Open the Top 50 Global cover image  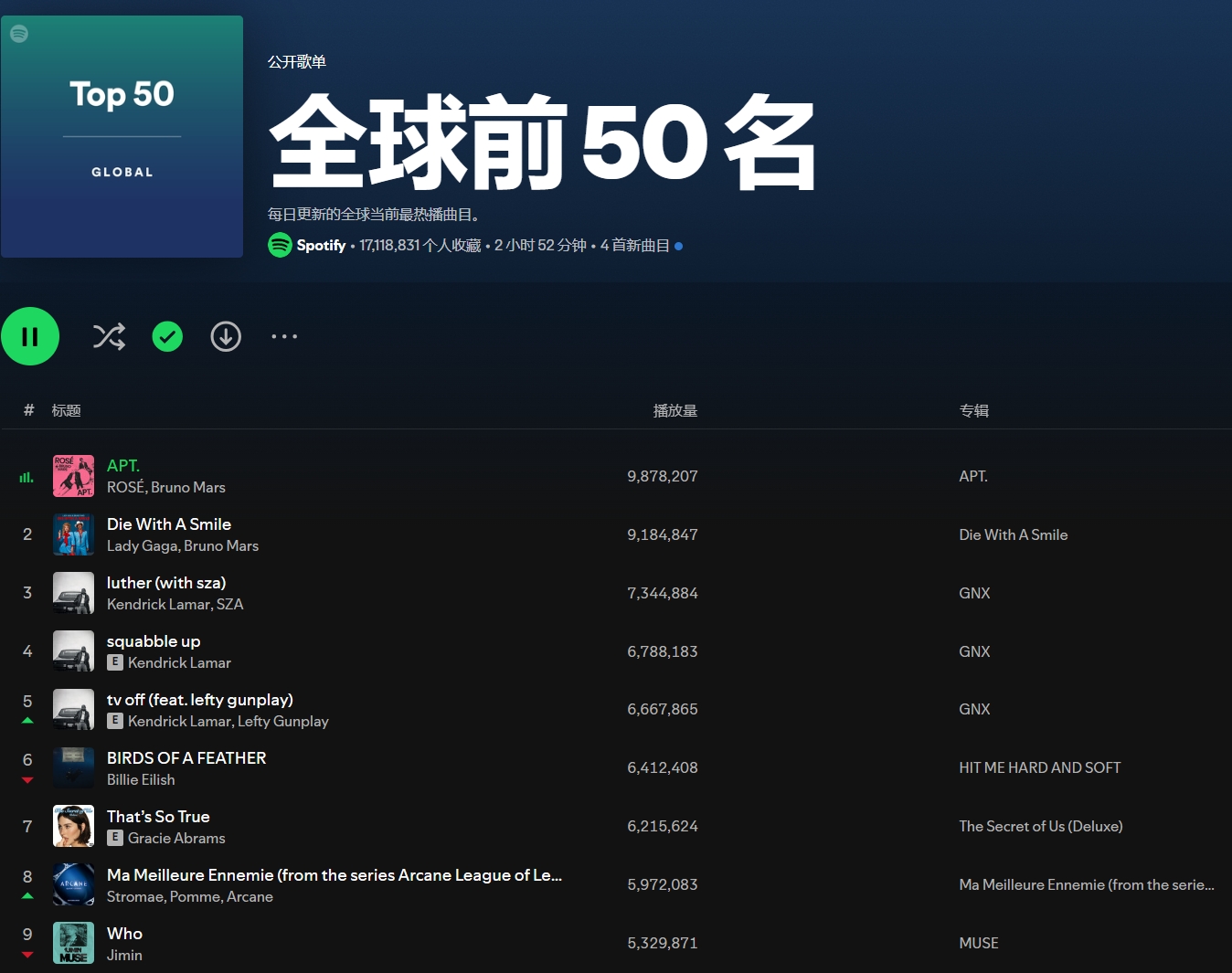point(122,136)
